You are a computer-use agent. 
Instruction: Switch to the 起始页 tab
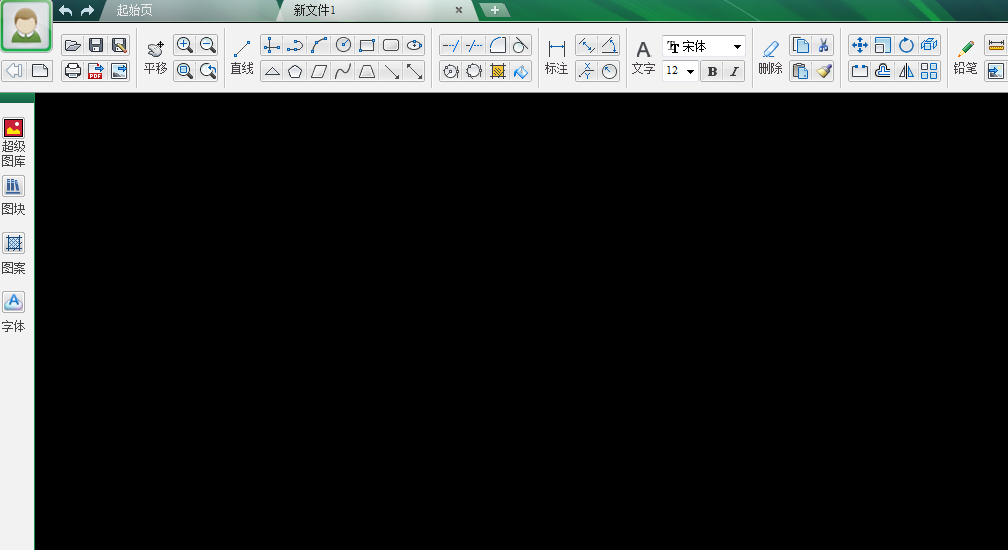[134, 10]
